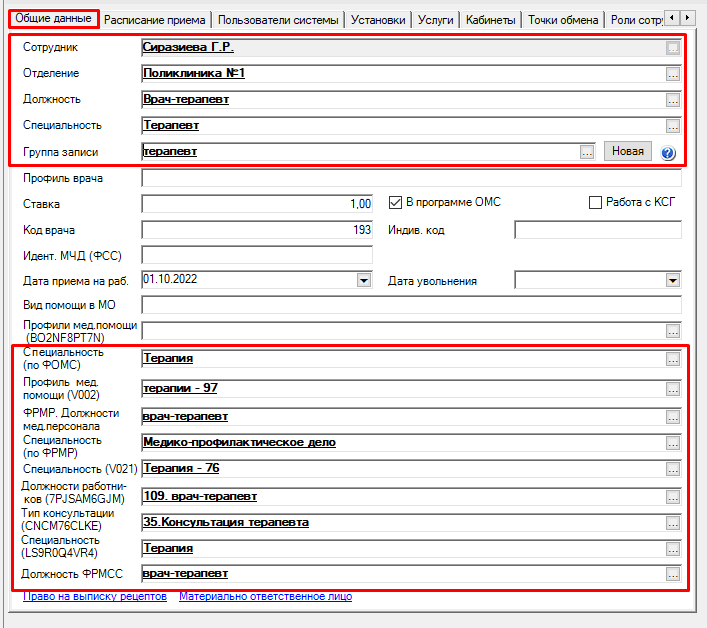Click Сиразиева Г.Р. employee value
707x628 pixels.
[188, 47]
